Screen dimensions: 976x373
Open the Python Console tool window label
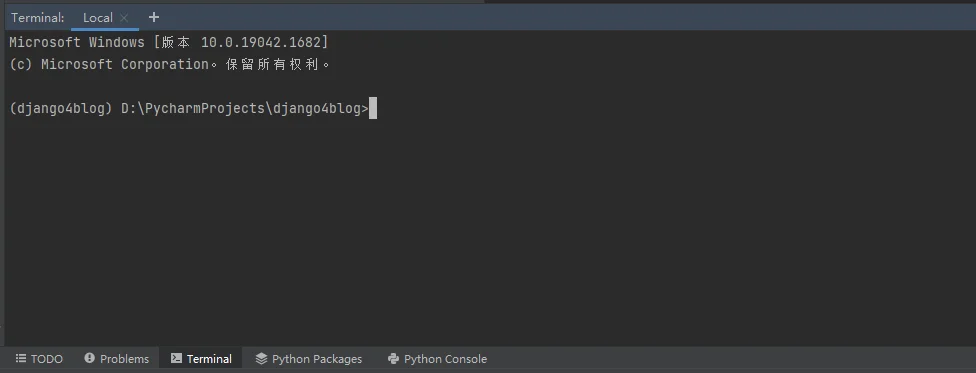pyautogui.click(x=446, y=359)
